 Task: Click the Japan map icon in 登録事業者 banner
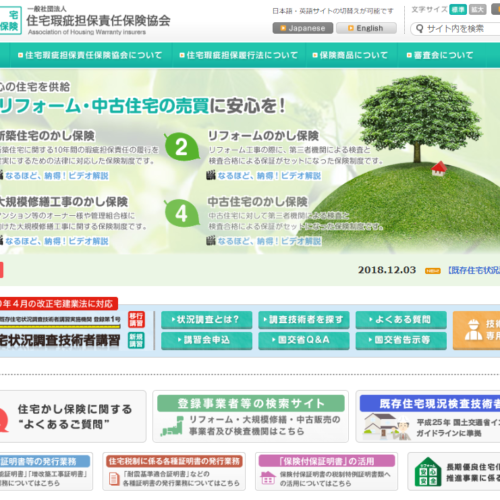pos(172,426)
